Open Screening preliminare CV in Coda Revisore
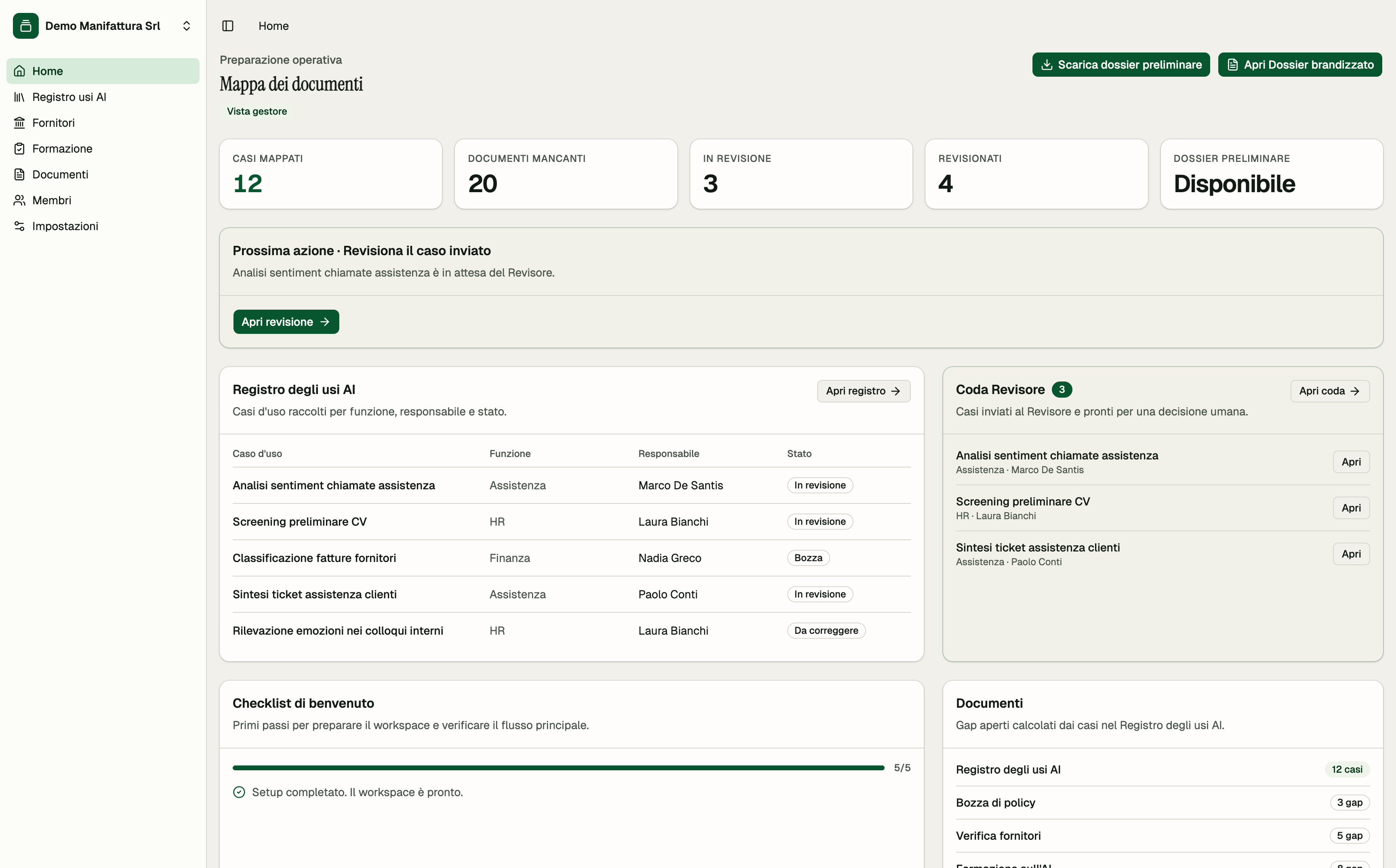1396x868 pixels. [x=1351, y=508]
